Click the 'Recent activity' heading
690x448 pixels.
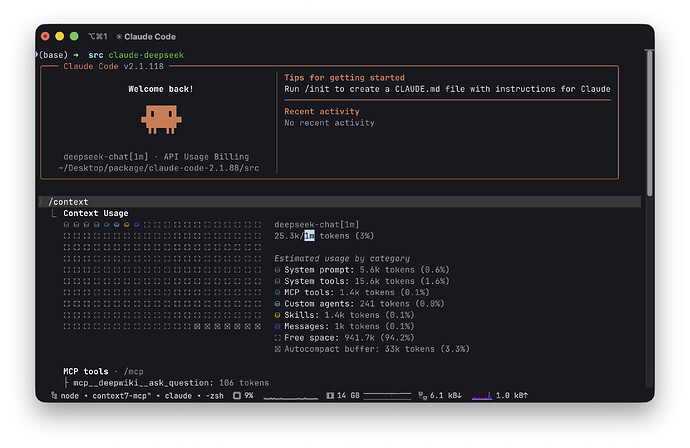click(x=322, y=111)
